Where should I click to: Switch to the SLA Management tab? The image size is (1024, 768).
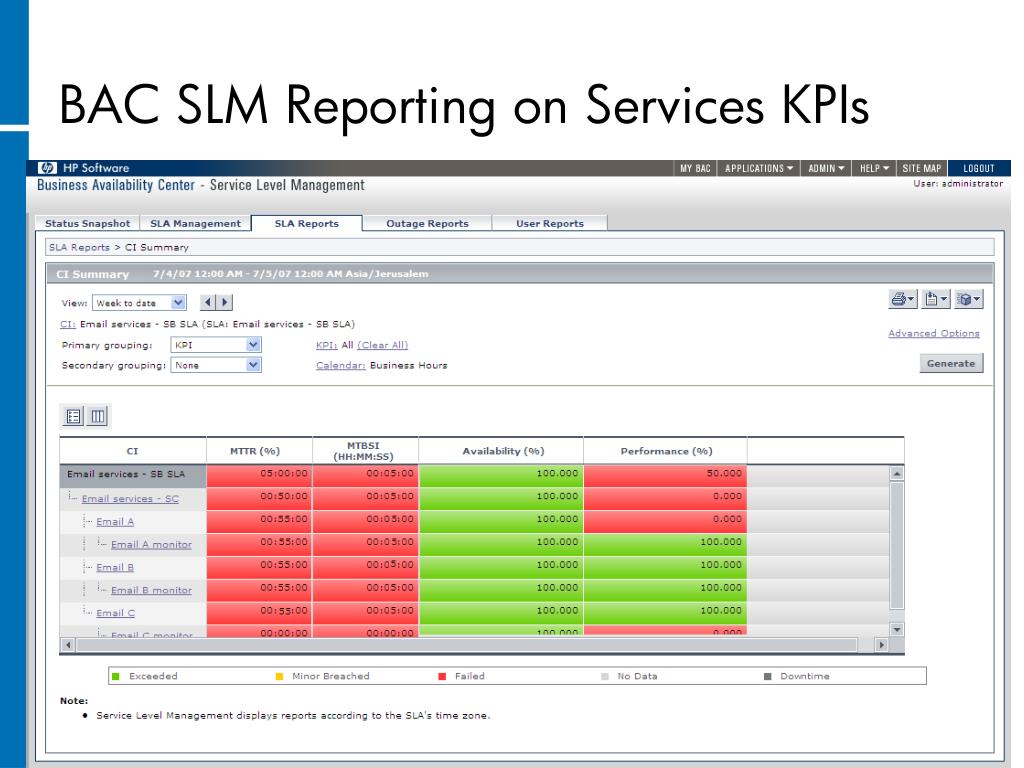195,223
